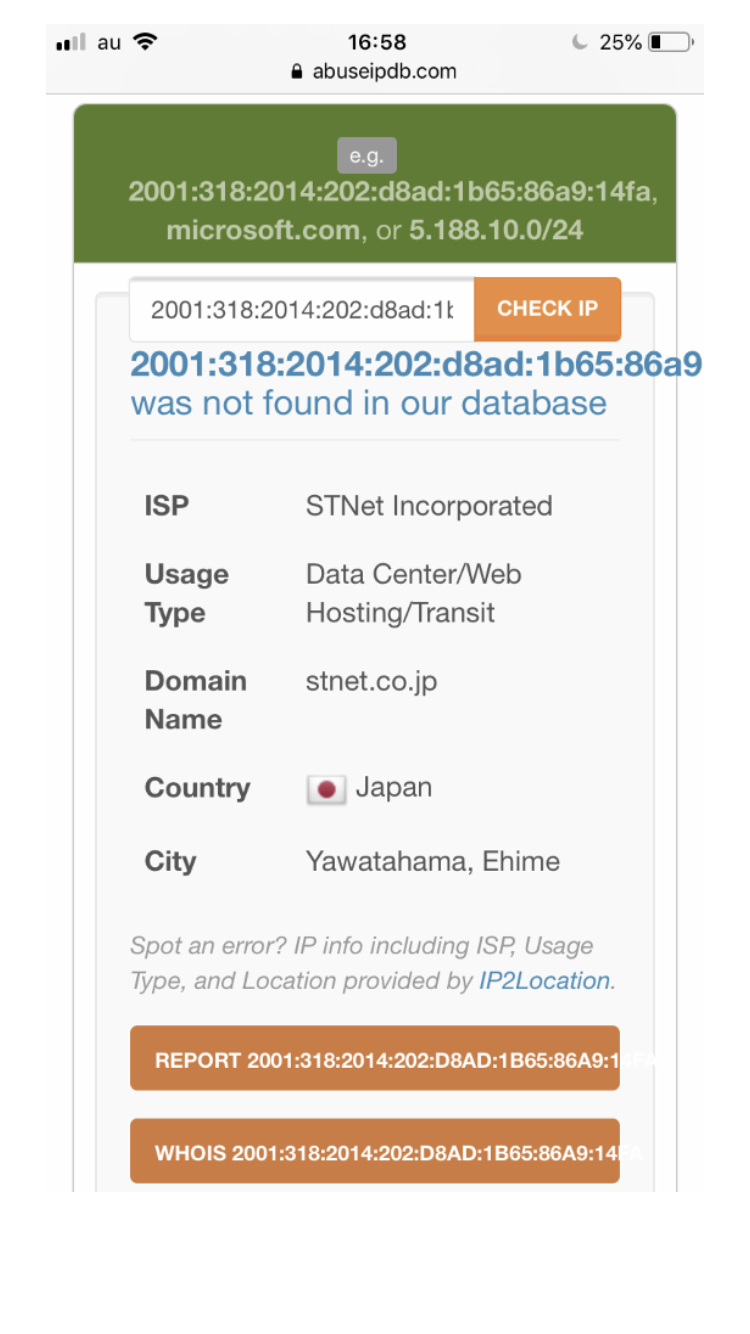This screenshot has height=1334, width=750.
Task: Click the stnet.co.jp domain name
Action: [371, 682]
